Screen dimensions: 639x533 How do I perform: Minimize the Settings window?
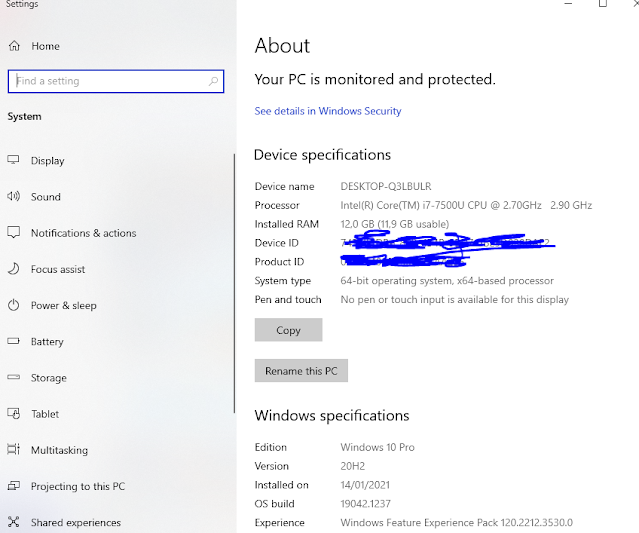(568, 4)
